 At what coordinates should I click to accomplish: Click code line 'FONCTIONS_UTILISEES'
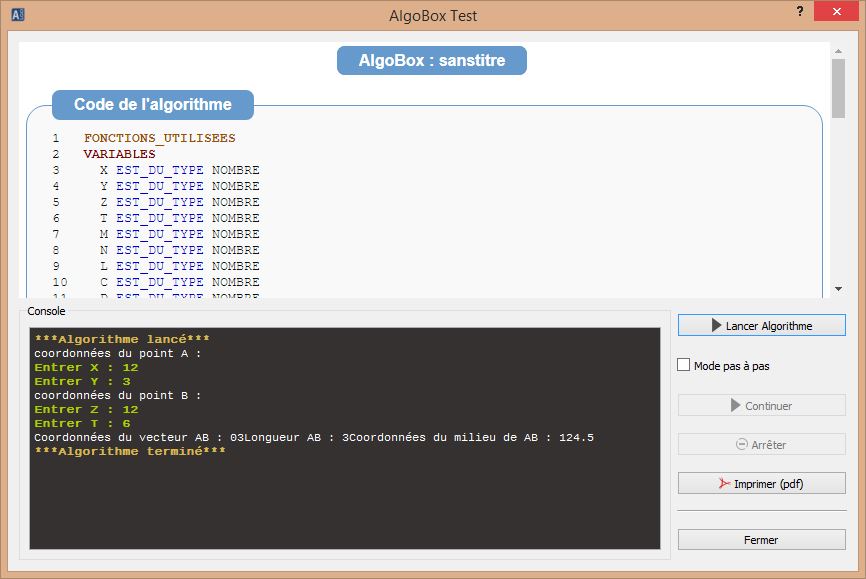tap(160, 138)
